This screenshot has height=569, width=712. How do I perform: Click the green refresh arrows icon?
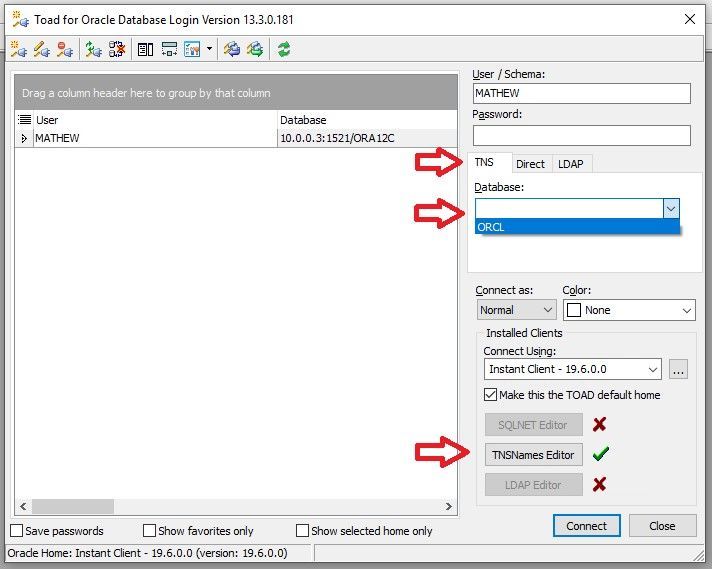284,49
